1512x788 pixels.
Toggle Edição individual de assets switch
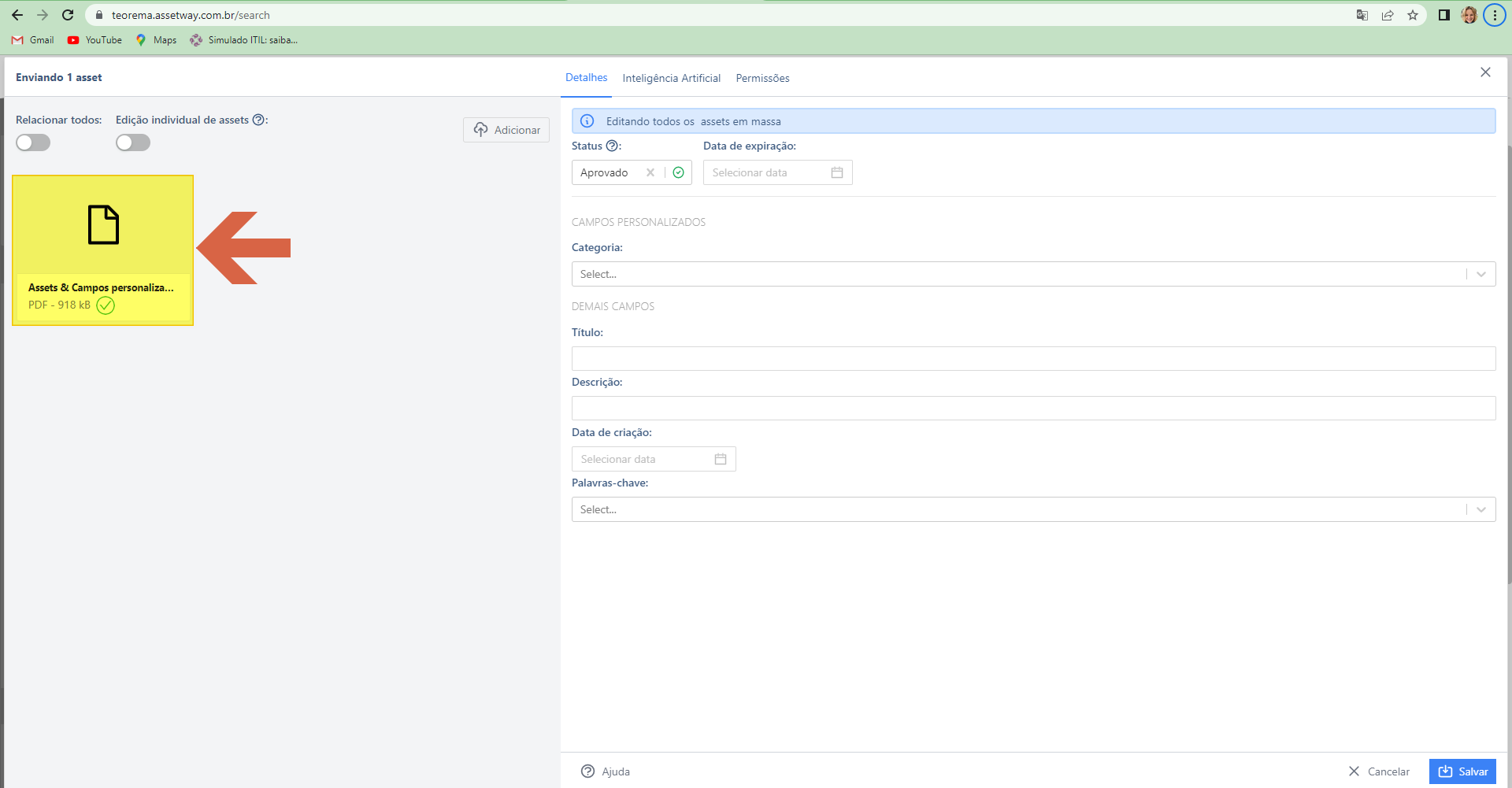133,142
